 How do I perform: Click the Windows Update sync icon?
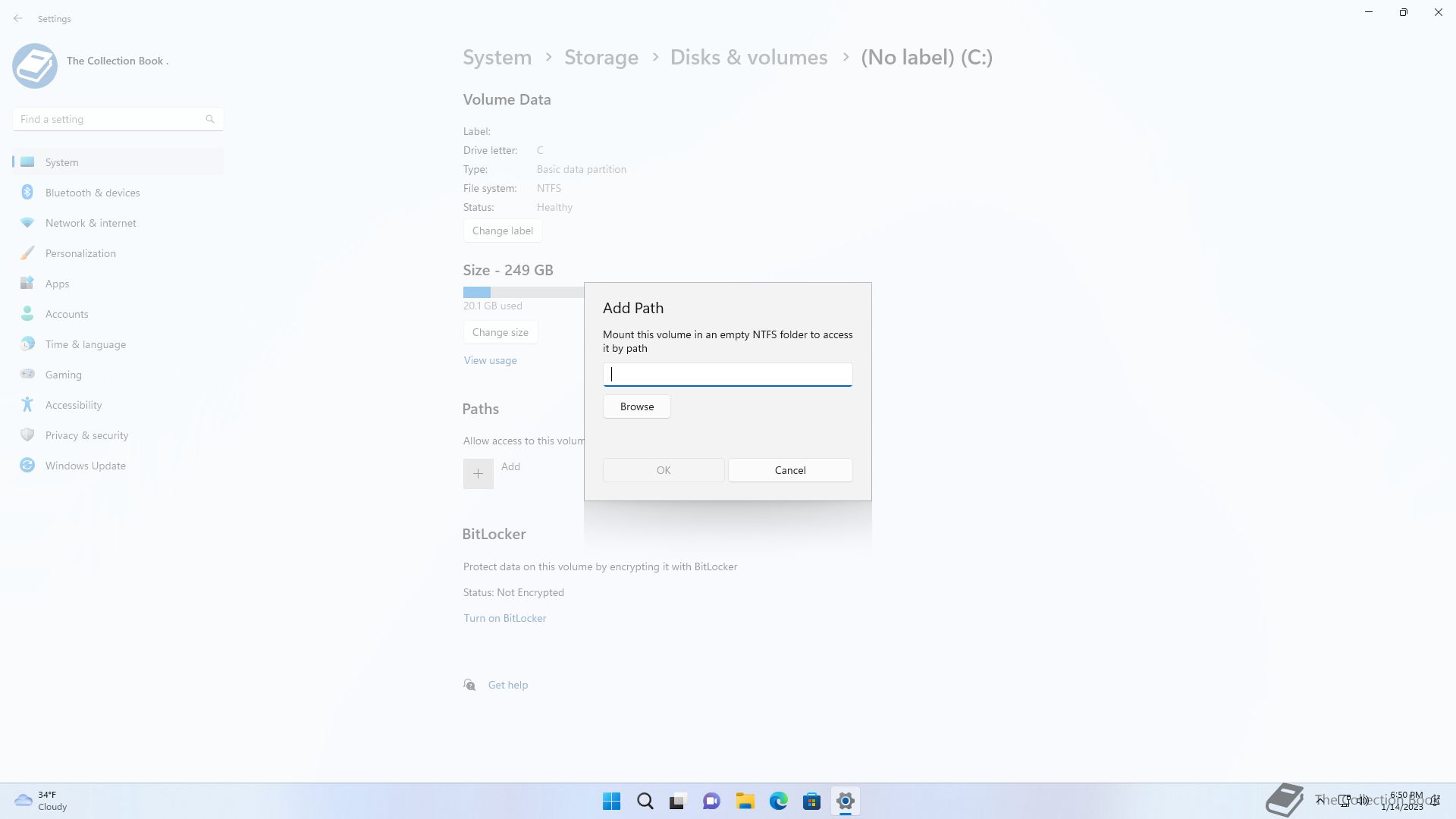point(27,466)
